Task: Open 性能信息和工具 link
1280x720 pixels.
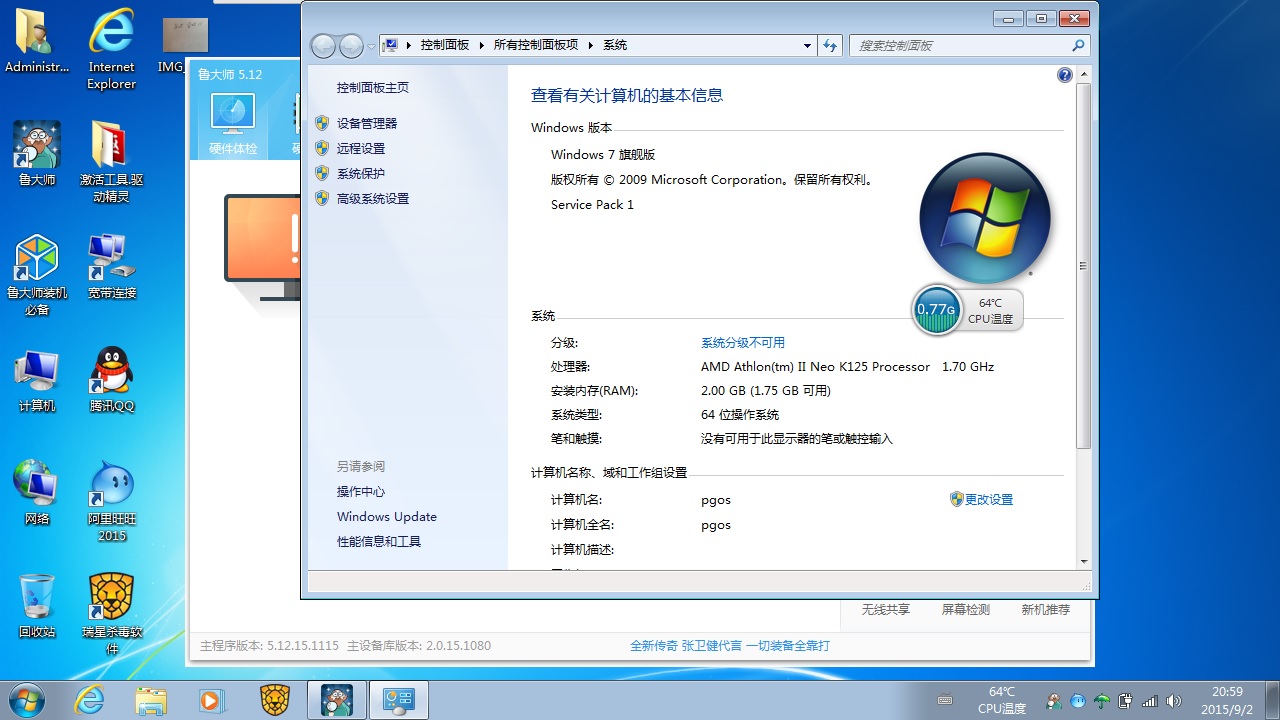Action: [378, 541]
